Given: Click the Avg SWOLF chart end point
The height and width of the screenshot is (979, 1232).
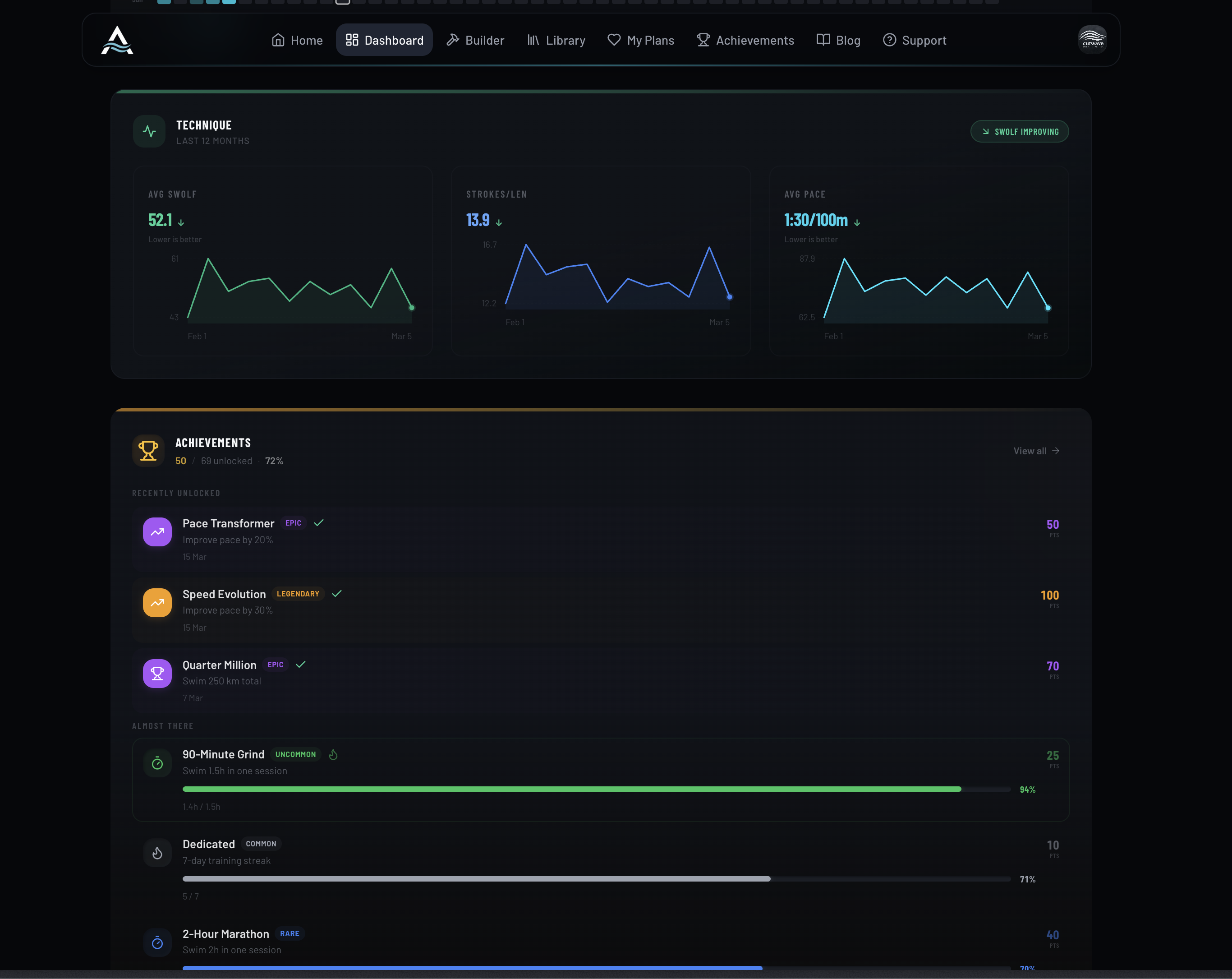Looking at the screenshot, I should click(x=411, y=308).
